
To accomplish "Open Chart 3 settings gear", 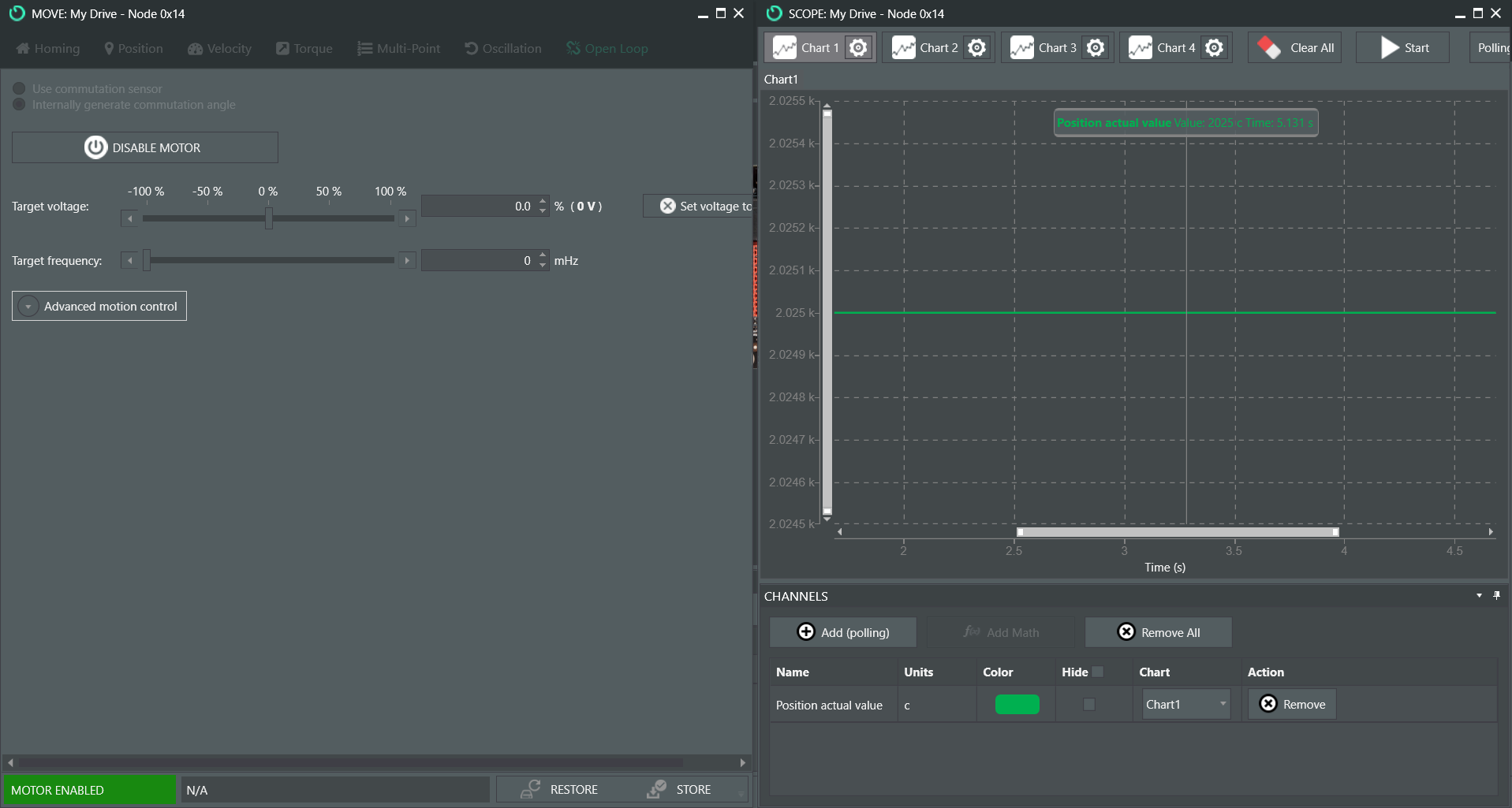I will (1096, 48).
